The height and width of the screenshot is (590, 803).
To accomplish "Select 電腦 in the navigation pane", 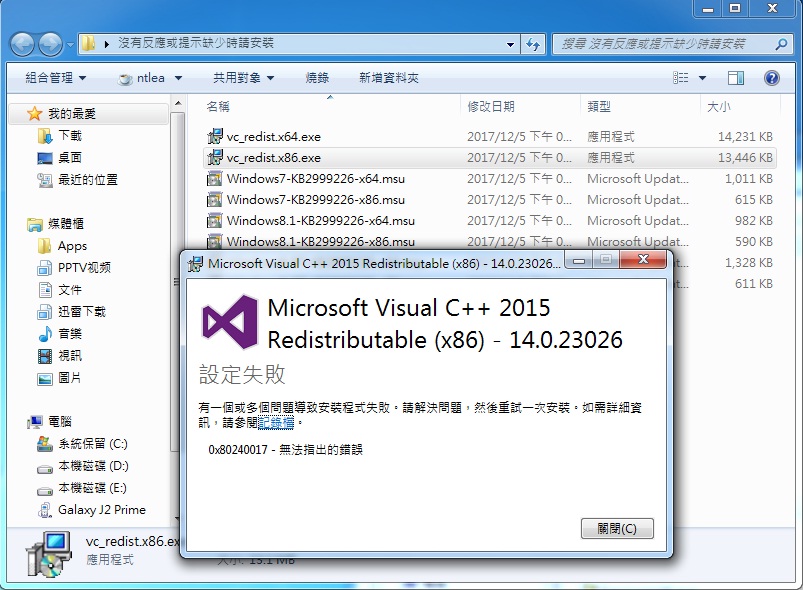I will tap(59, 422).
